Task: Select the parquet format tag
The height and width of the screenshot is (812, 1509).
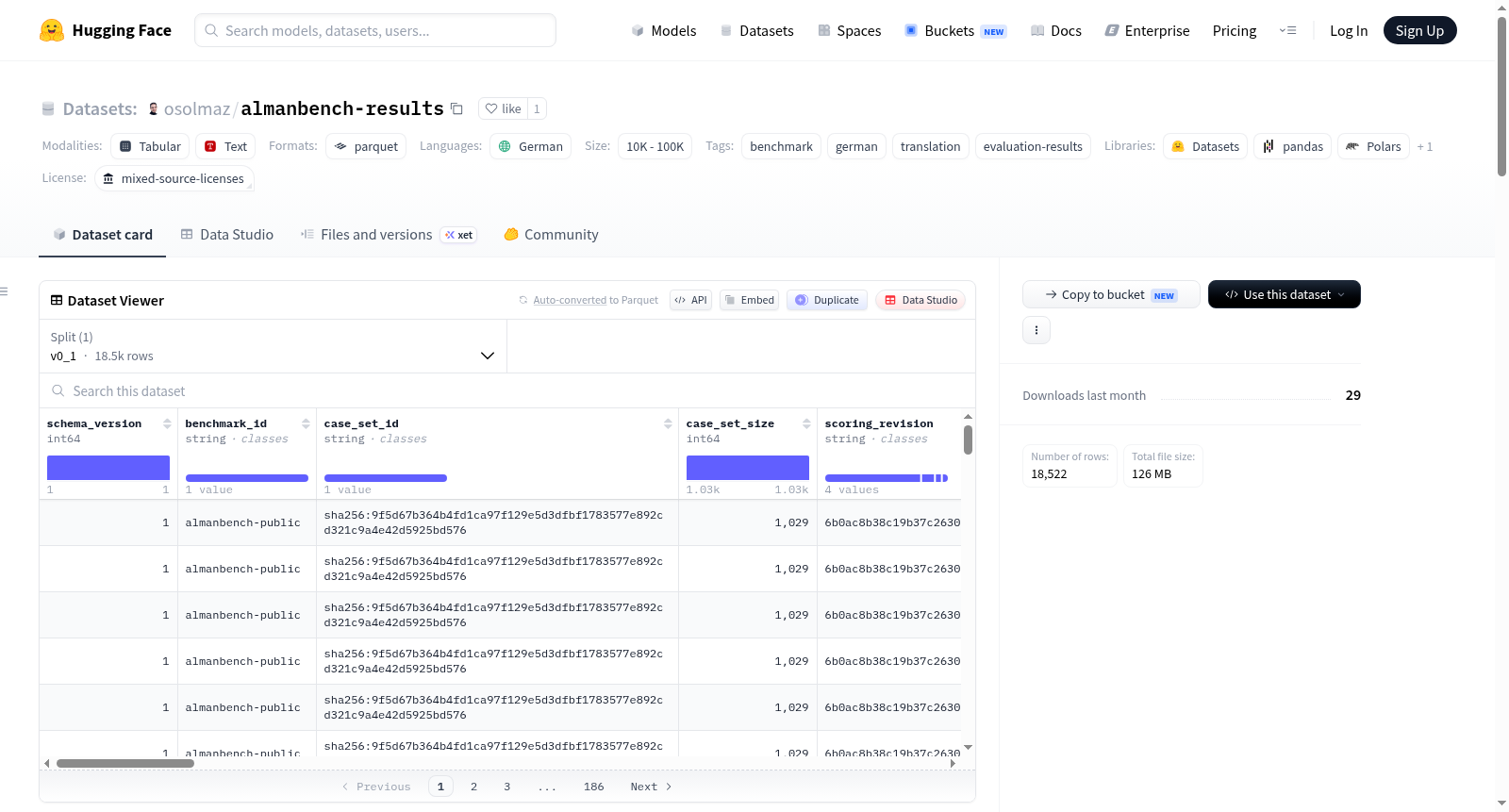Action: click(x=366, y=146)
